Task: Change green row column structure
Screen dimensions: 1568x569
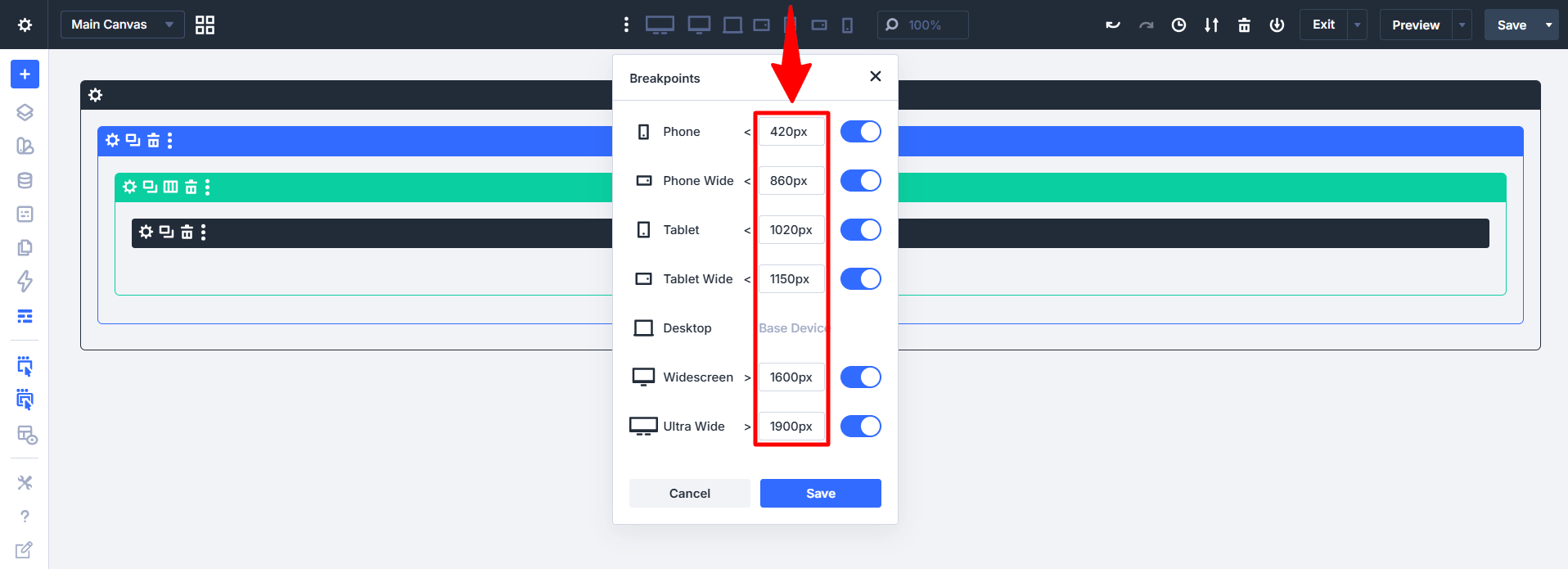Action: point(170,187)
